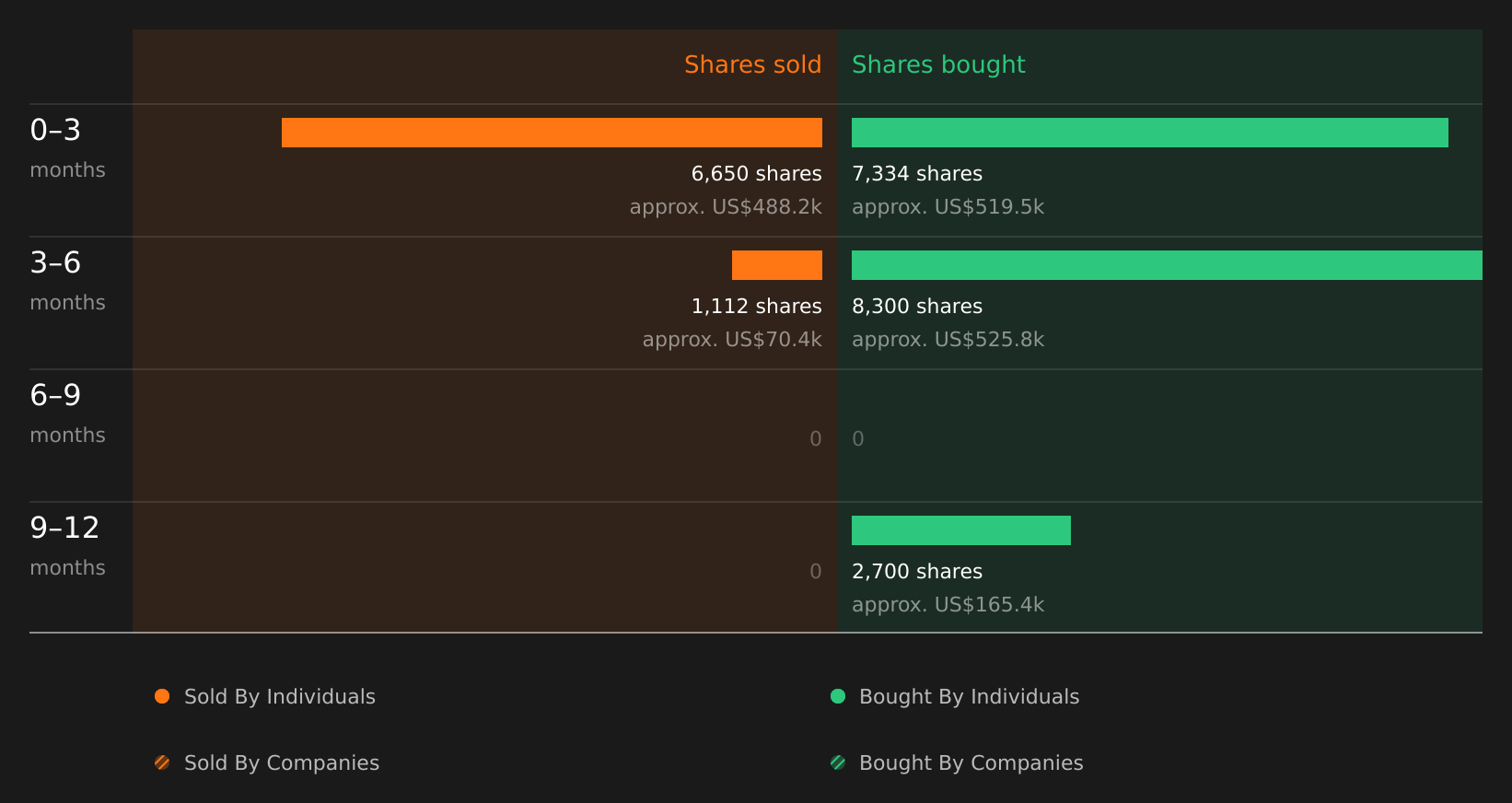
Task: Click the 1,112 shares value
Action: pyautogui.click(x=756, y=307)
